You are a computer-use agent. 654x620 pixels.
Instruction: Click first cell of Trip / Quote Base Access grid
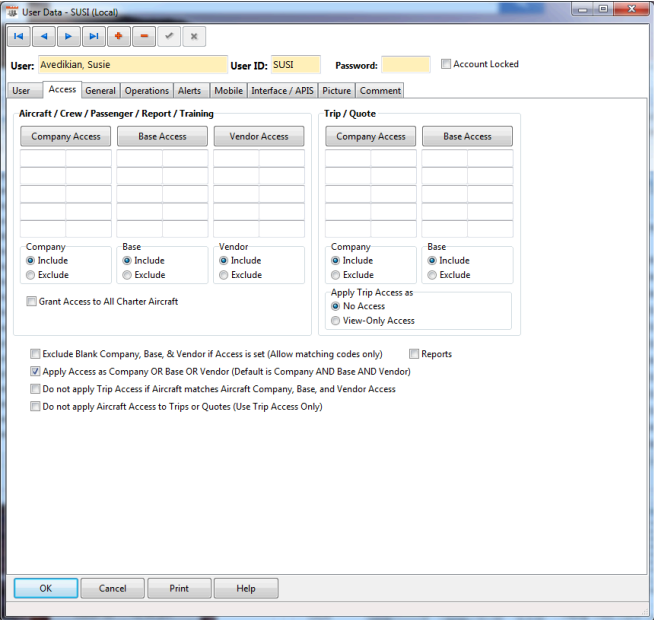click(445, 159)
